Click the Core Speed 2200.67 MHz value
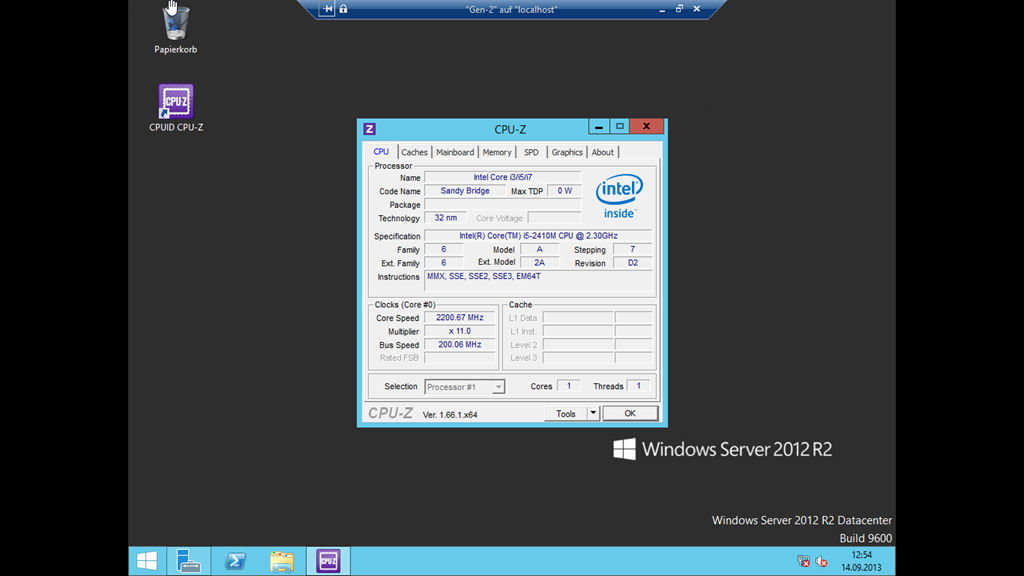The height and width of the screenshot is (576, 1024). pos(460,317)
